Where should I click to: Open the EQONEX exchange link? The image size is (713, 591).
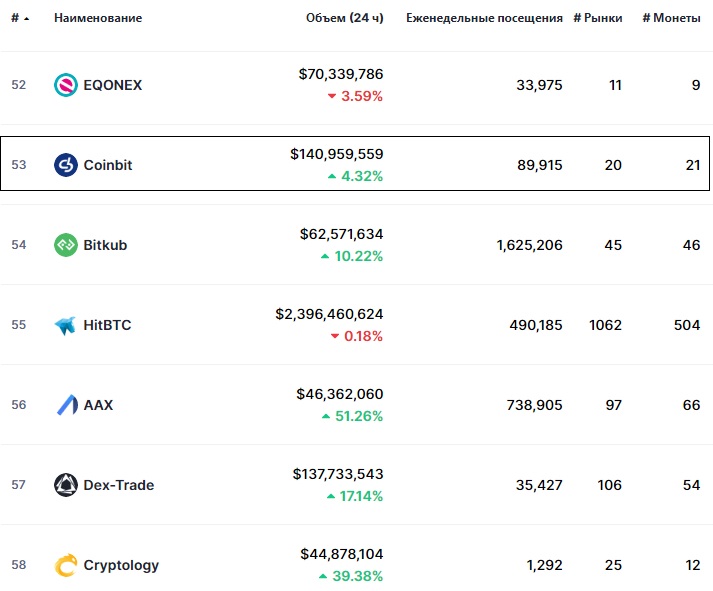pyautogui.click(x=113, y=85)
